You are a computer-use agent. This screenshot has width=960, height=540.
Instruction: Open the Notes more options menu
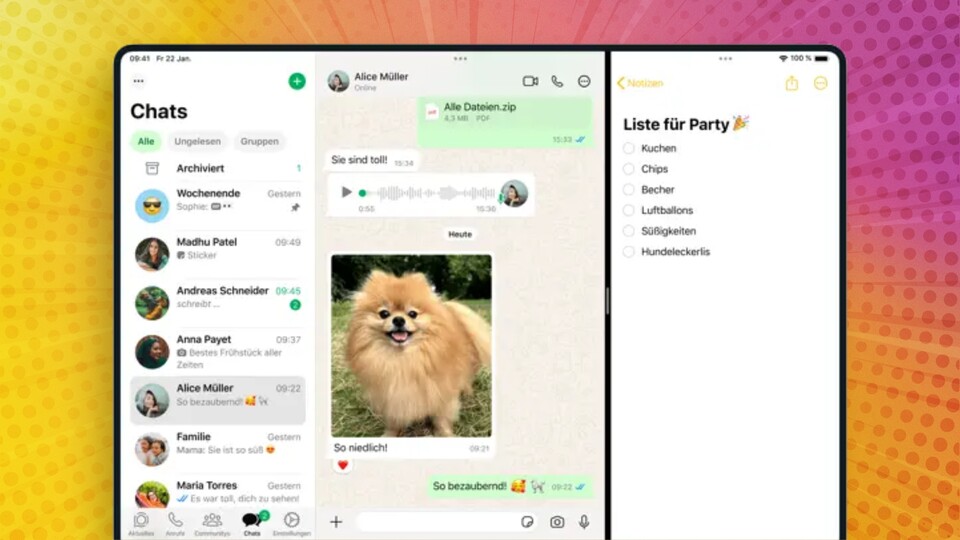tap(820, 84)
